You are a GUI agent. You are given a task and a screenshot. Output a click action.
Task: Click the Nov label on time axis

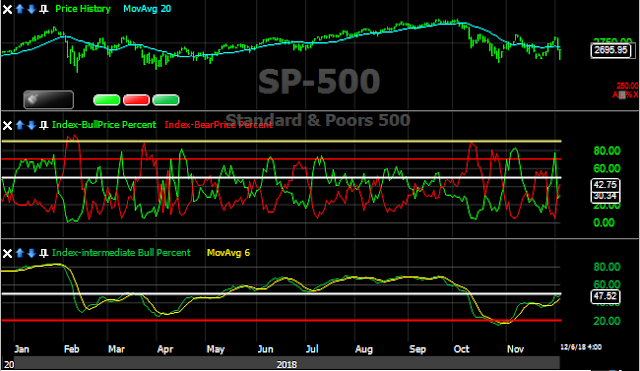pos(515,349)
